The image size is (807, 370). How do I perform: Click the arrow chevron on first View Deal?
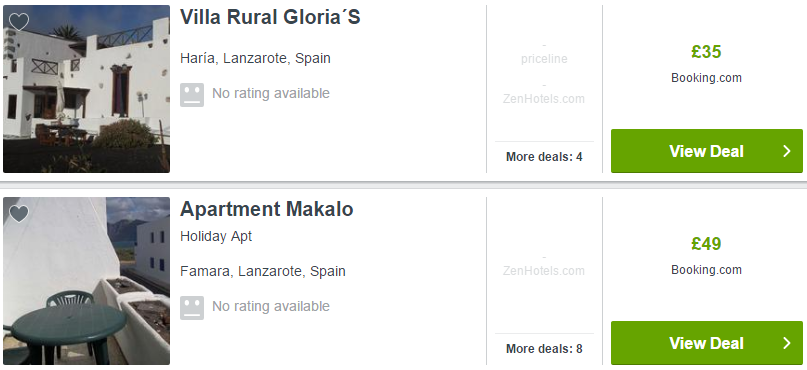coord(786,151)
